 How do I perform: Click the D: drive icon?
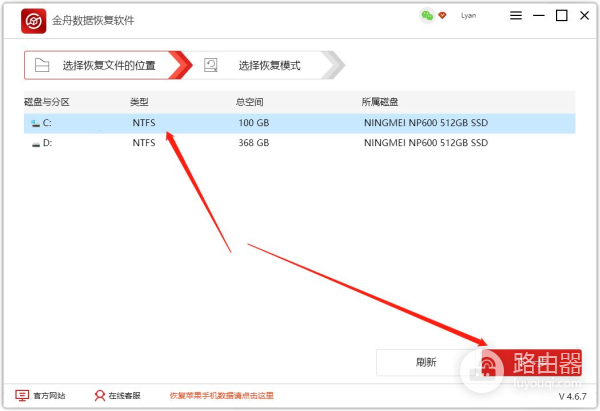[x=36, y=144]
